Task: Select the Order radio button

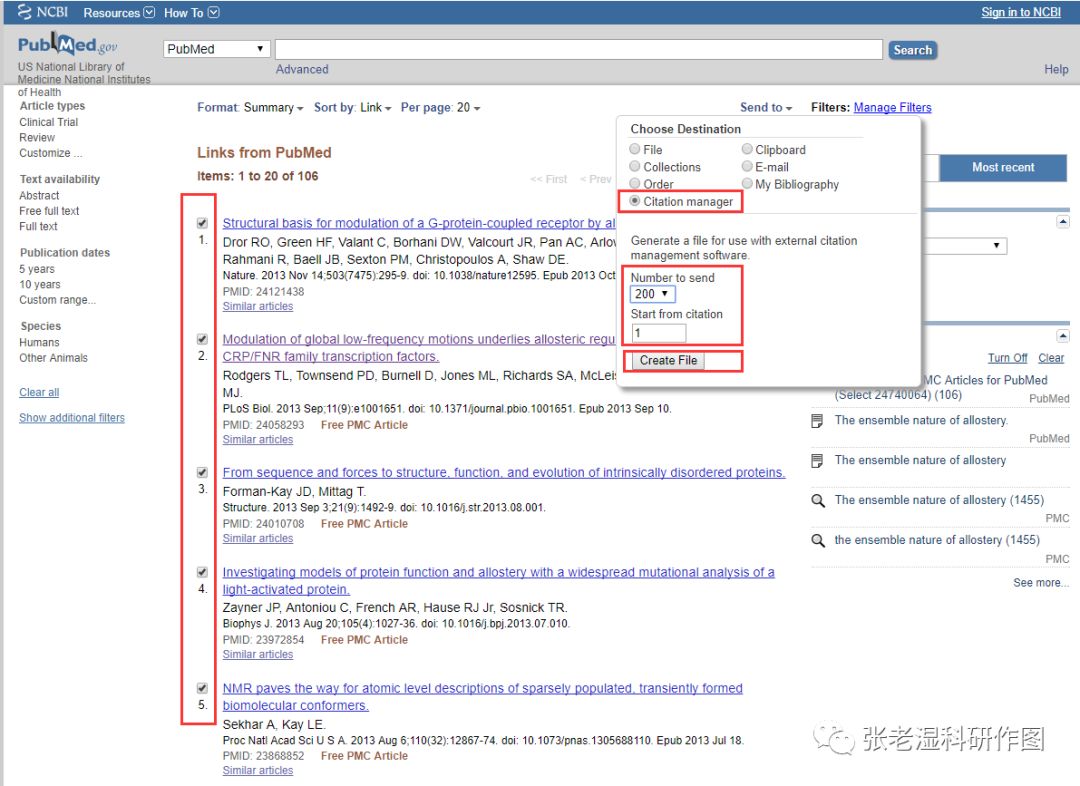Action: tap(634, 183)
